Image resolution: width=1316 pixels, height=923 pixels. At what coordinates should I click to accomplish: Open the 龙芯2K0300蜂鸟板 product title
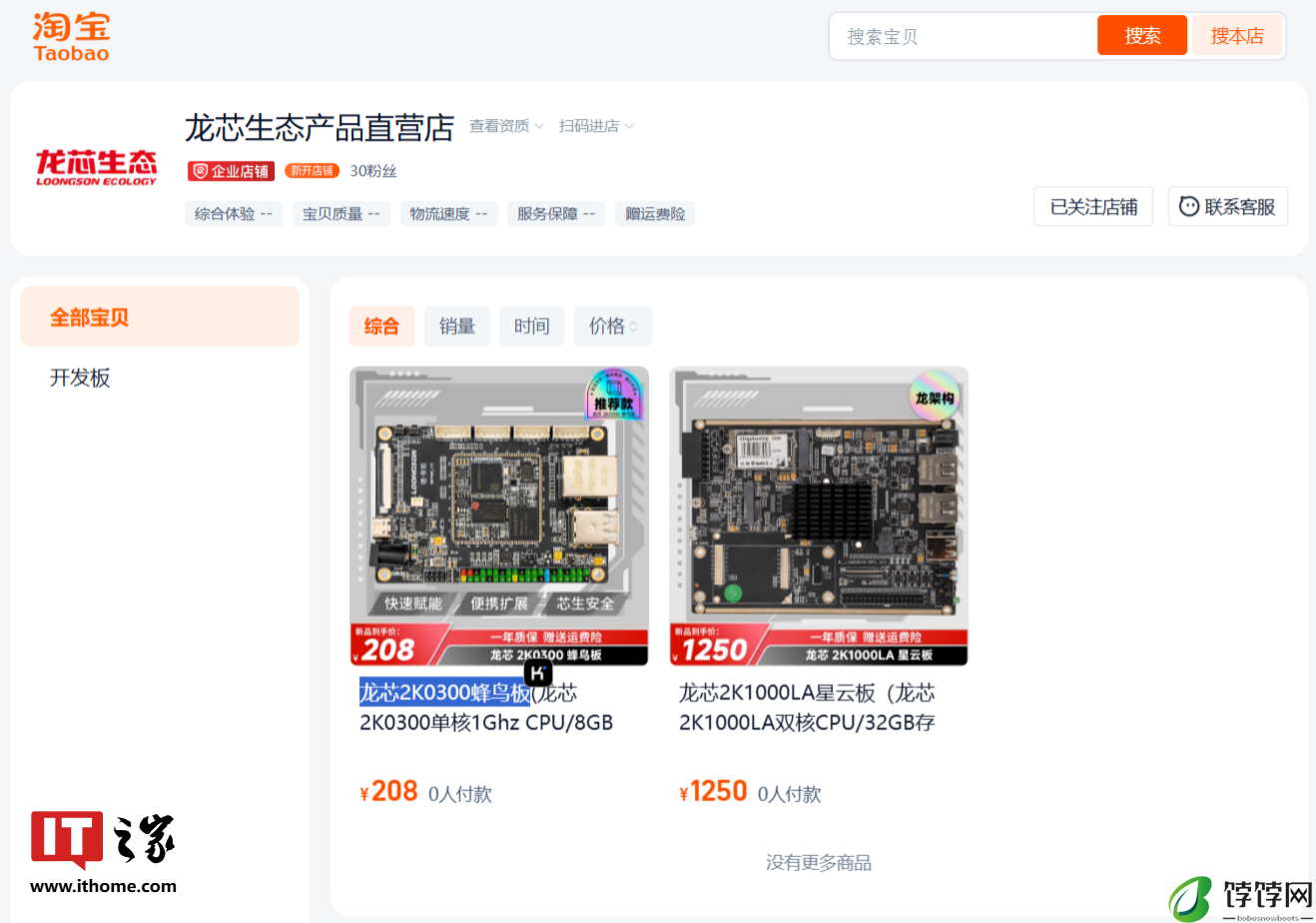[x=486, y=707]
